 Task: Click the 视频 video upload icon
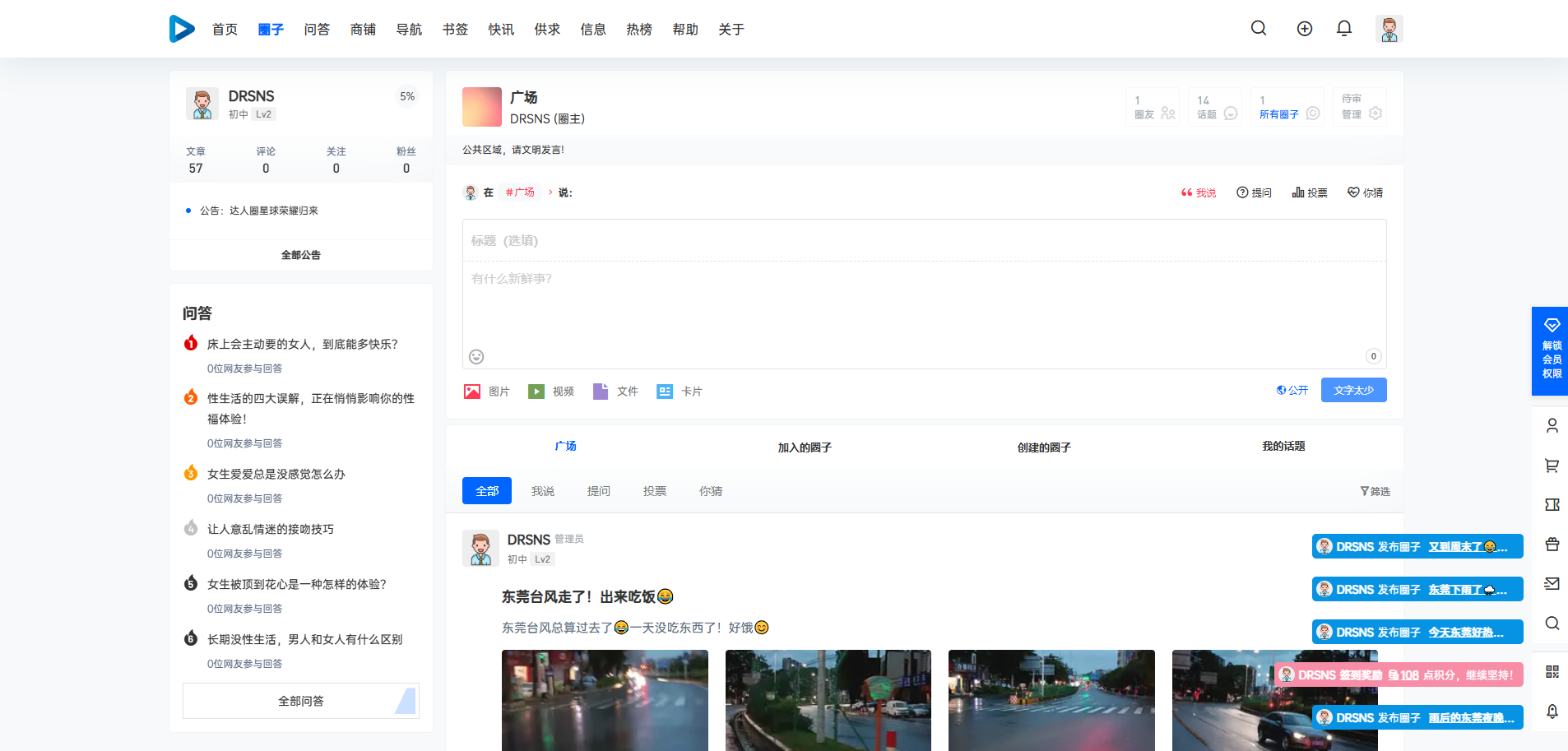tap(536, 392)
